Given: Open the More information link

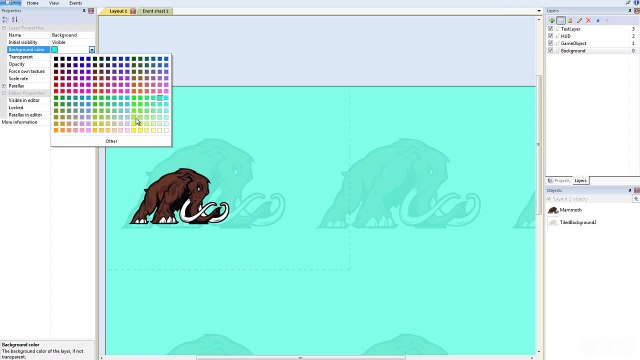Looking at the screenshot, I should (x=19, y=122).
